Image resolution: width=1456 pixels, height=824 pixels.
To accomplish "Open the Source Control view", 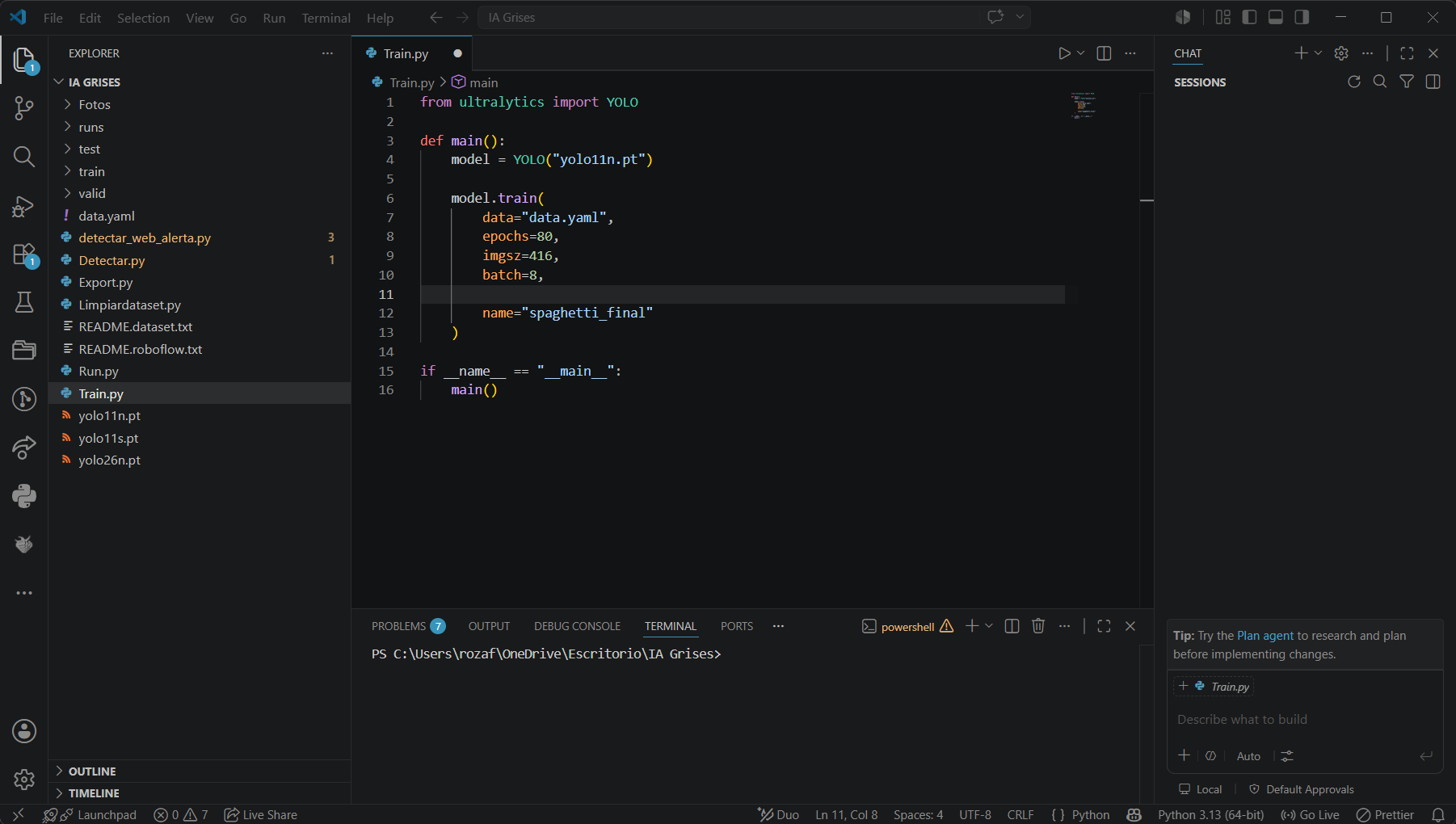I will 24,107.
